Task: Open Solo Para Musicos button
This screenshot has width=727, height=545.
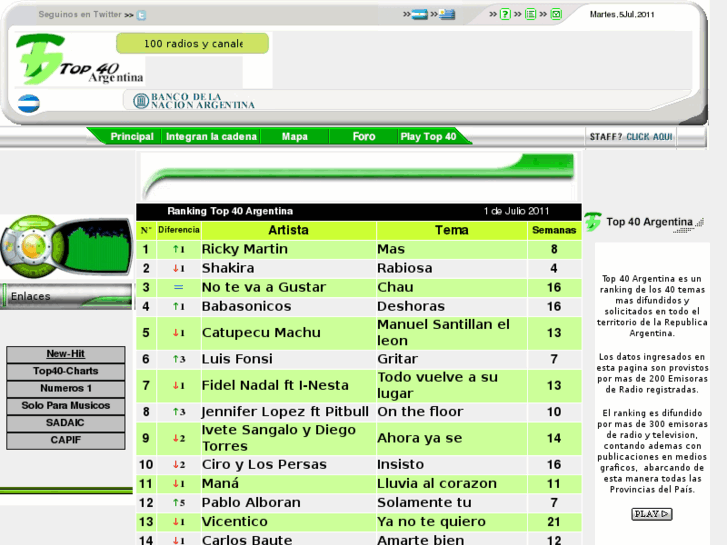Action: click(x=65, y=405)
